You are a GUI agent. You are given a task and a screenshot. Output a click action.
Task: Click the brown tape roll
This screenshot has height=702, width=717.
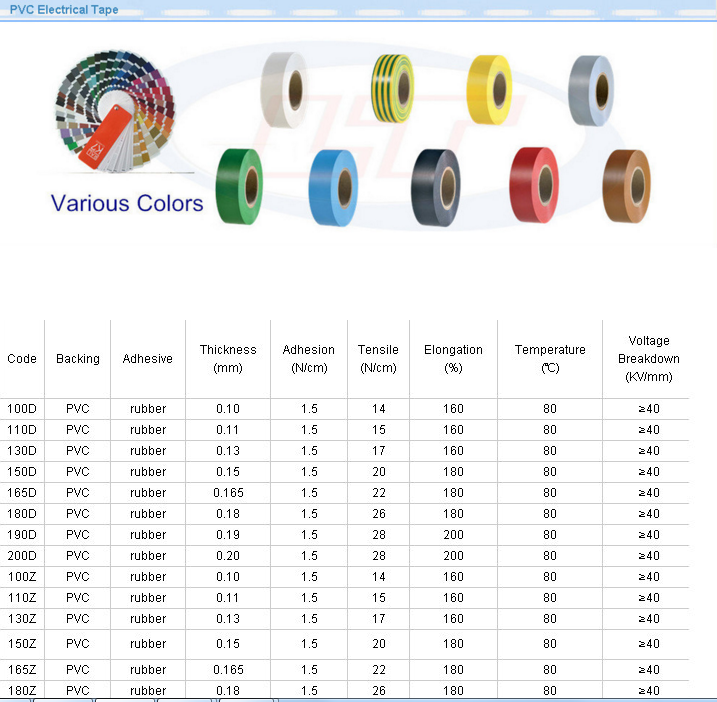point(626,186)
